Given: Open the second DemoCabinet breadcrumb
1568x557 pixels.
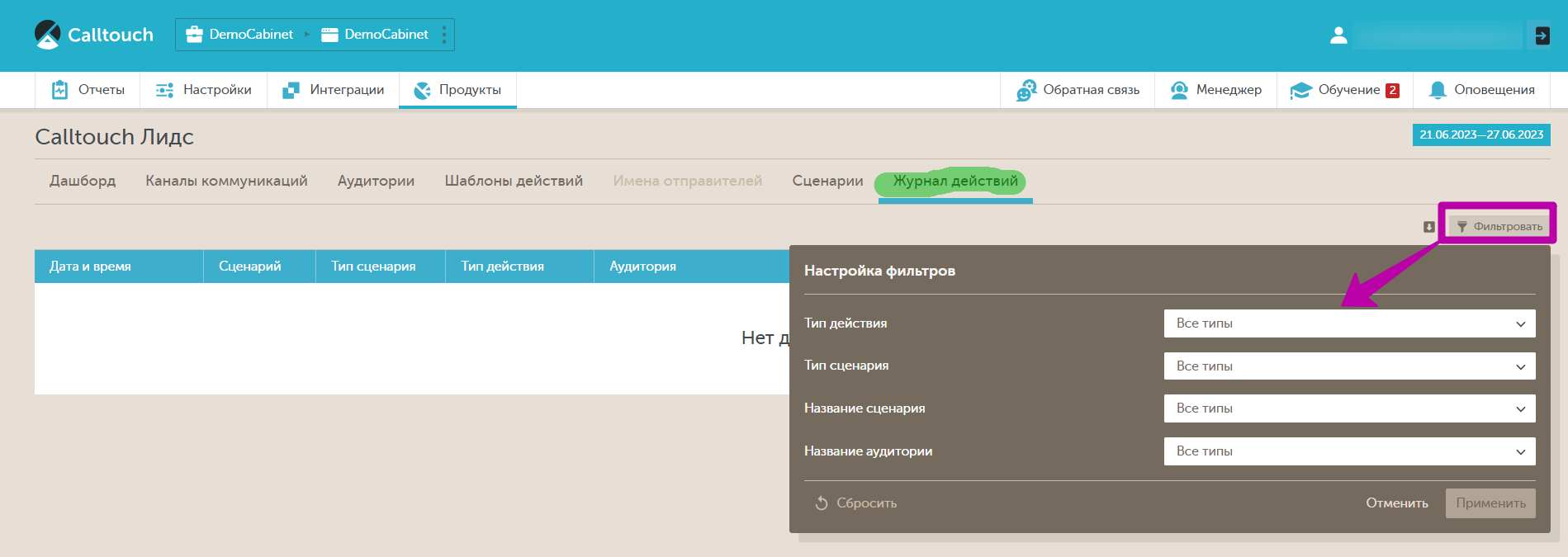Looking at the screenshot, I should [x=375, y=35].
